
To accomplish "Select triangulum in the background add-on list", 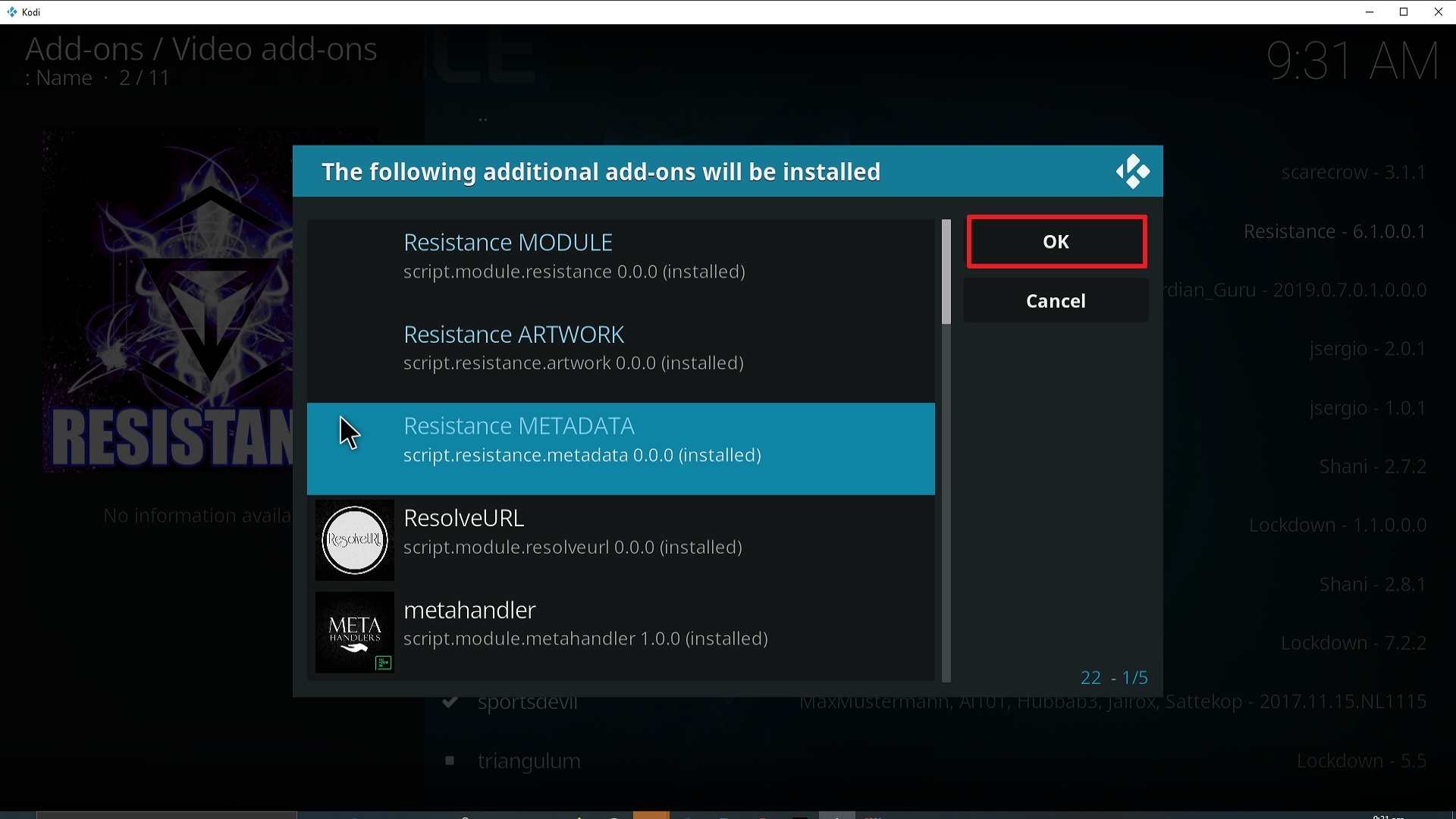I will pos(529,761).
